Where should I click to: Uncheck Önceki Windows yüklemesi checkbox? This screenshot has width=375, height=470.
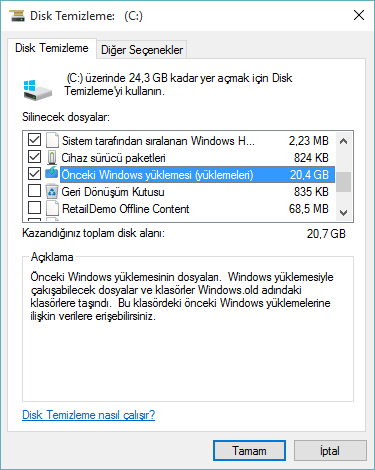[x=34, y=174]
